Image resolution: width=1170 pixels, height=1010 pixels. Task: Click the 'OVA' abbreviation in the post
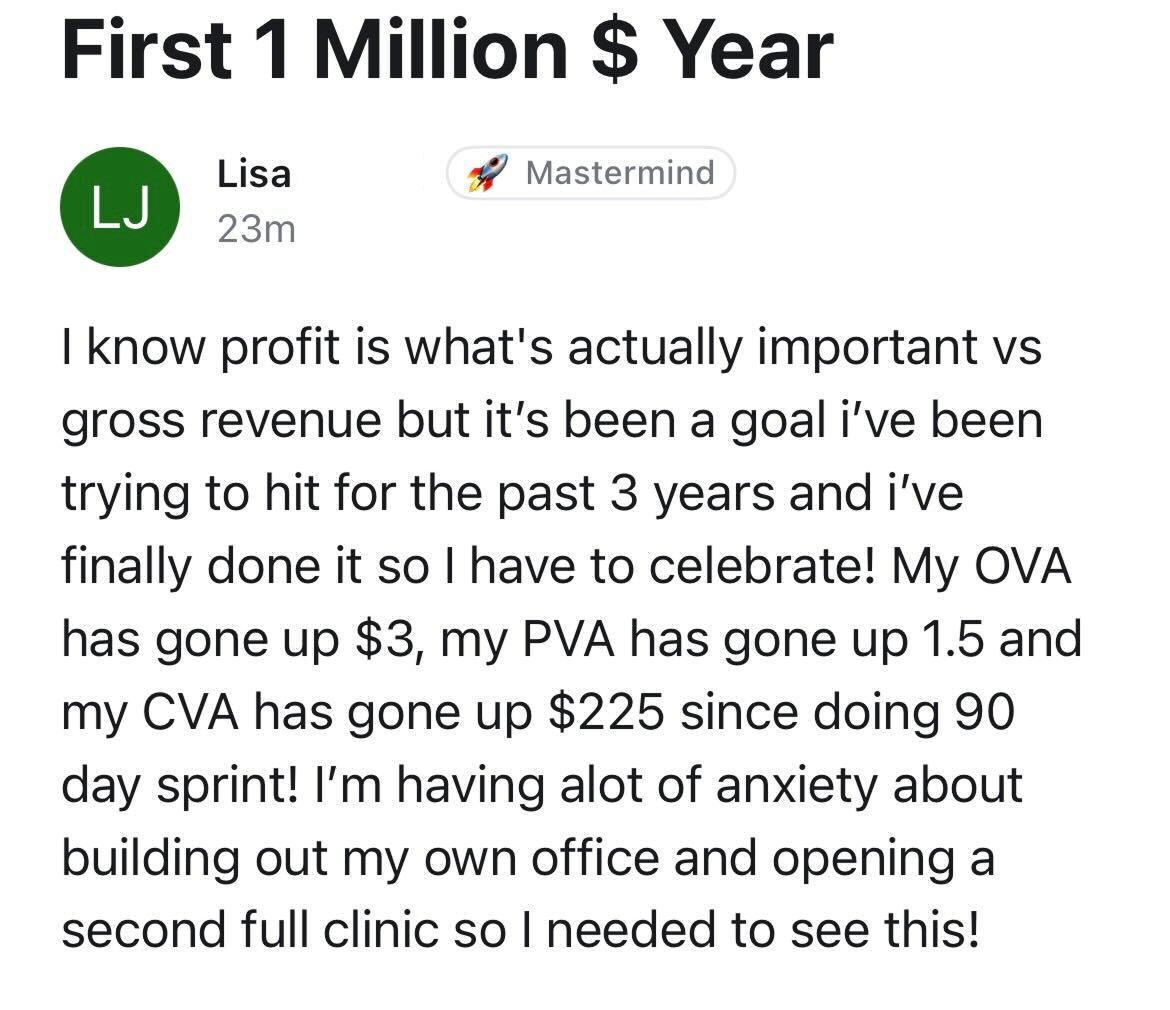click(1023, 566)
